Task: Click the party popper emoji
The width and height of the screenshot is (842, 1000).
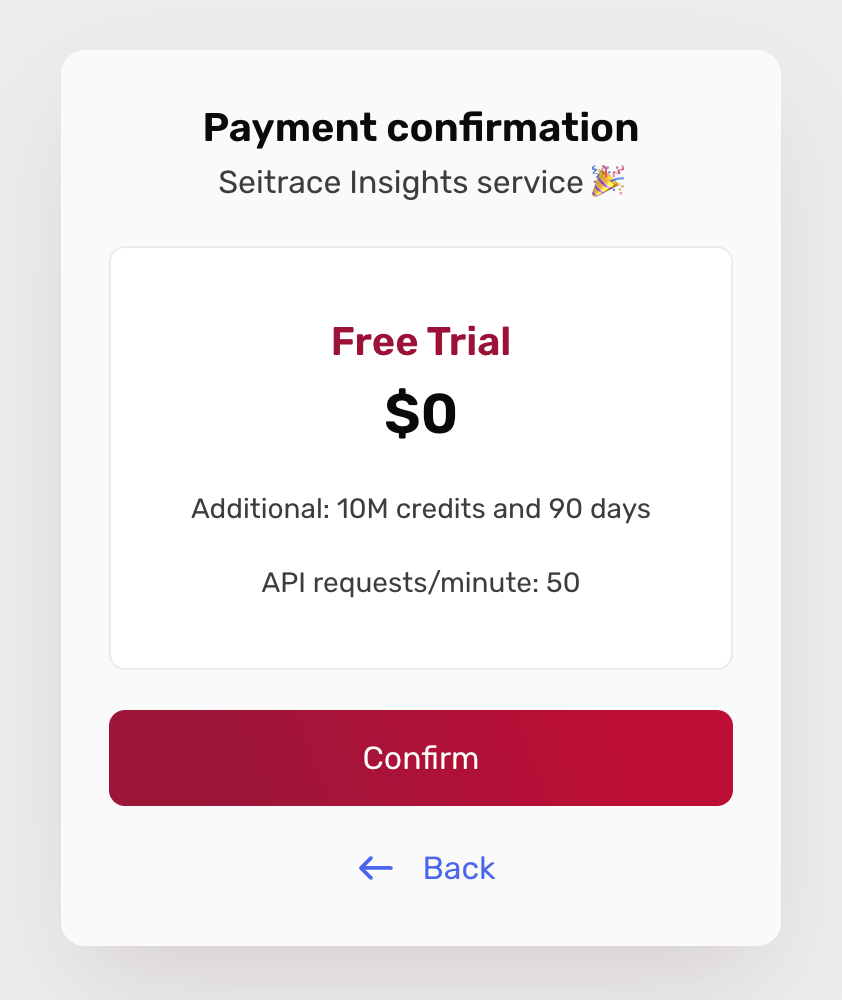Action: pyautogui.click(x=606, y=181)
